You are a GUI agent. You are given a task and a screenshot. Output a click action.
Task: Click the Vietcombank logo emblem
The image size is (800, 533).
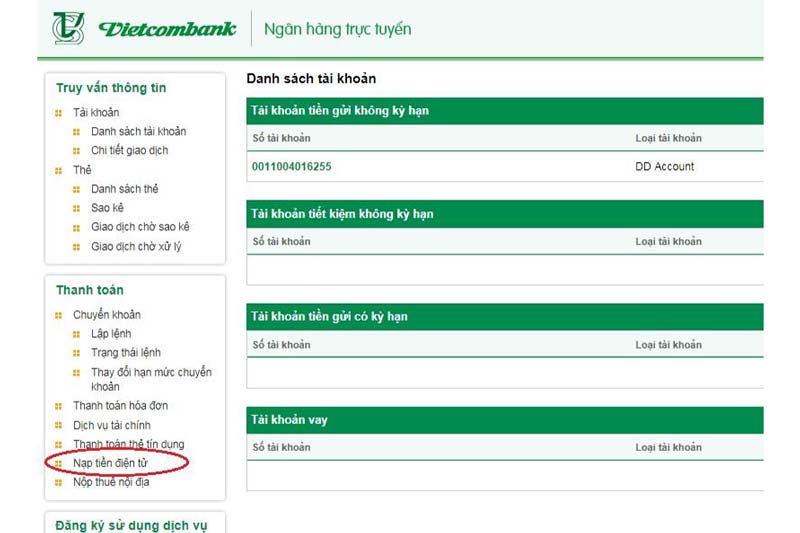pos(68,29)
